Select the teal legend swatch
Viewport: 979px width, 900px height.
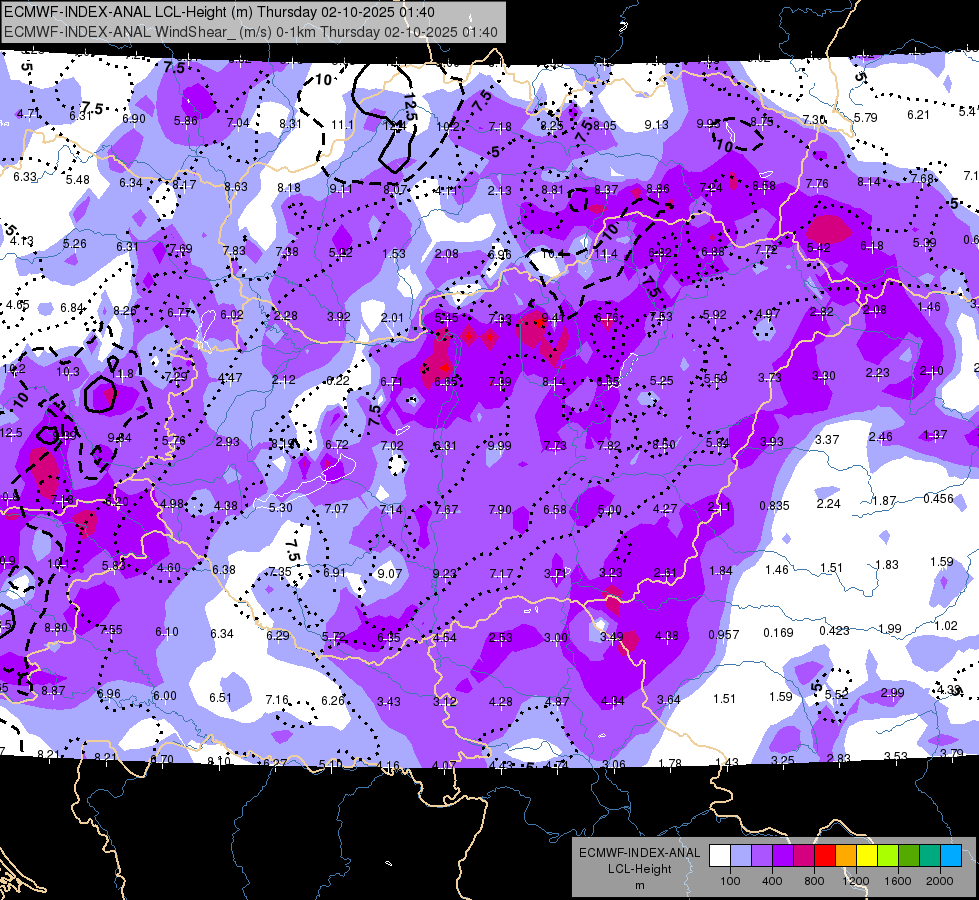pos(930,855)
